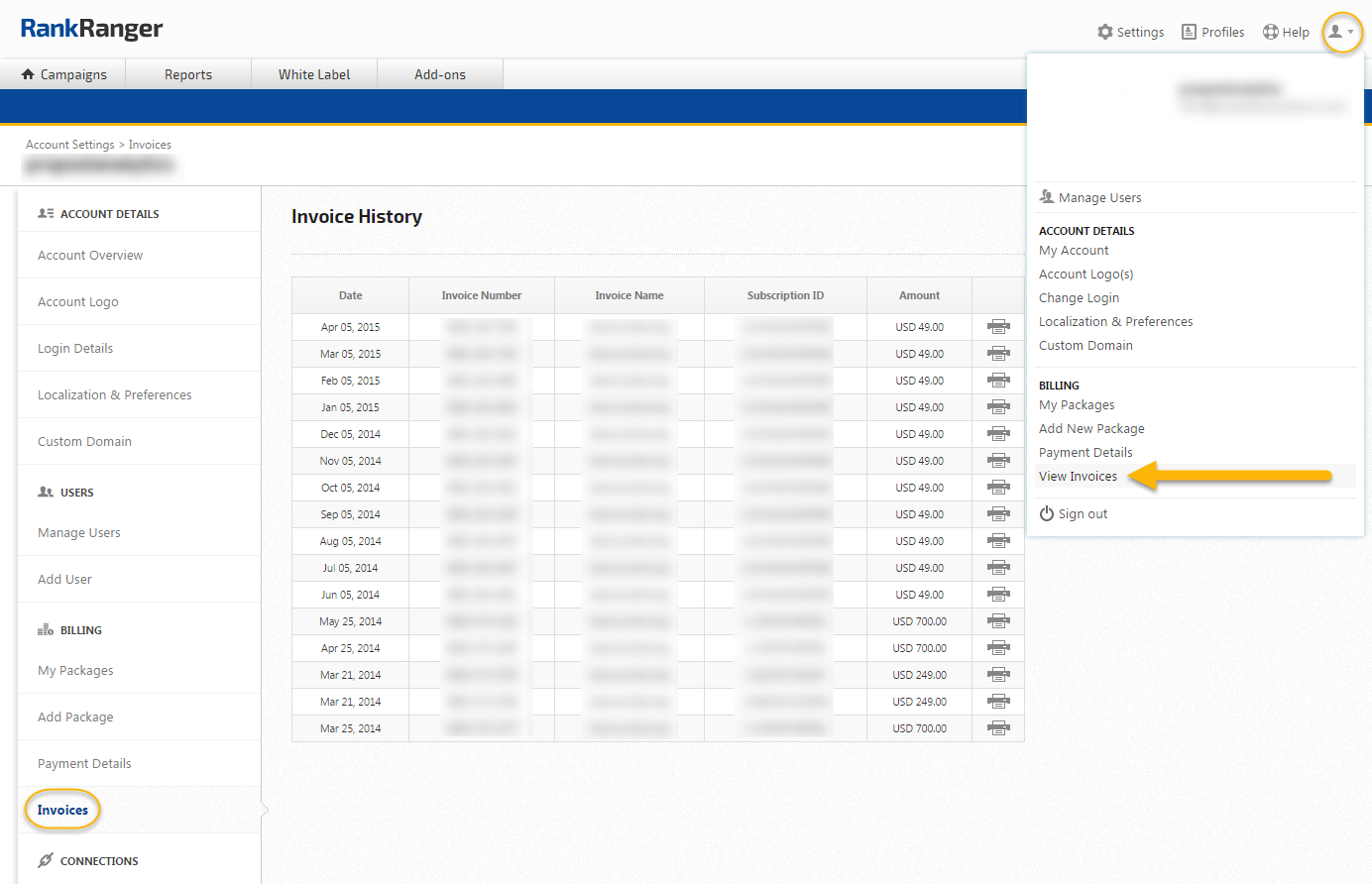The width and height of the screenshot is (1372, 884).
Task: Click the RankRanger logo
Action: pyautogui.click(x=91, y=29)
